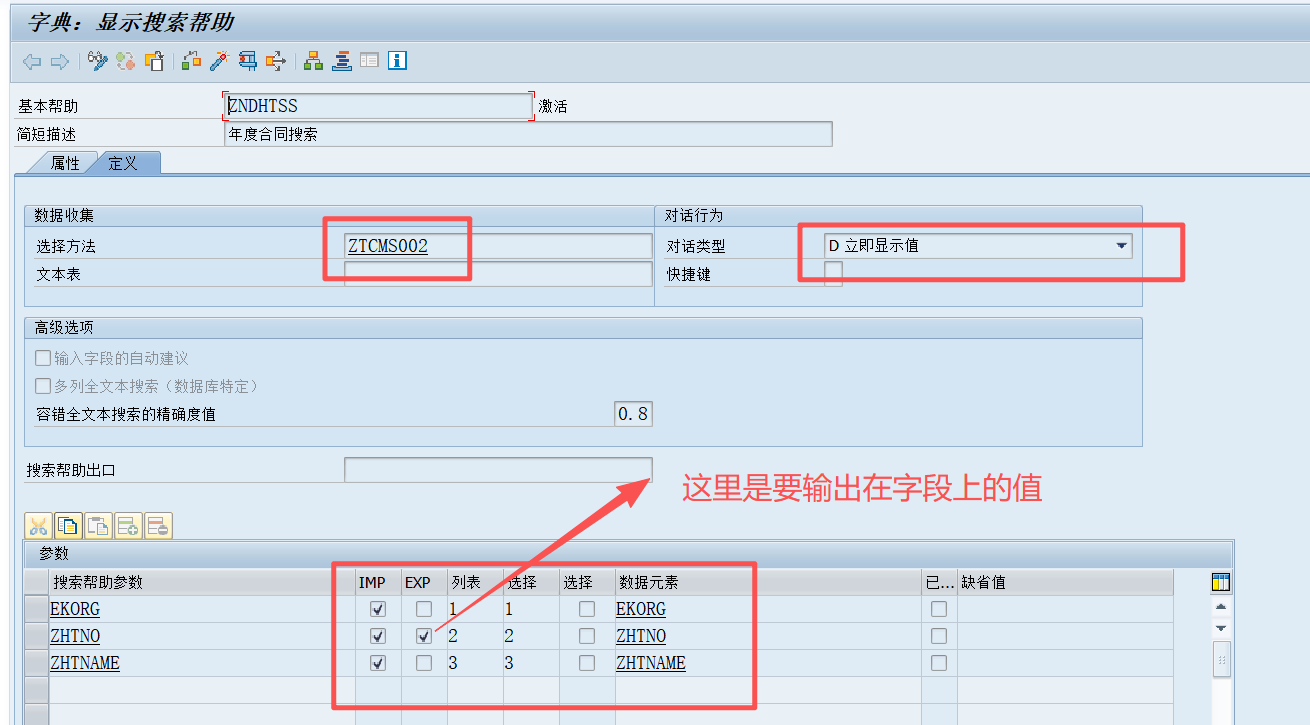Toggle EXP checkbox for EKORG

coord(424,609)
